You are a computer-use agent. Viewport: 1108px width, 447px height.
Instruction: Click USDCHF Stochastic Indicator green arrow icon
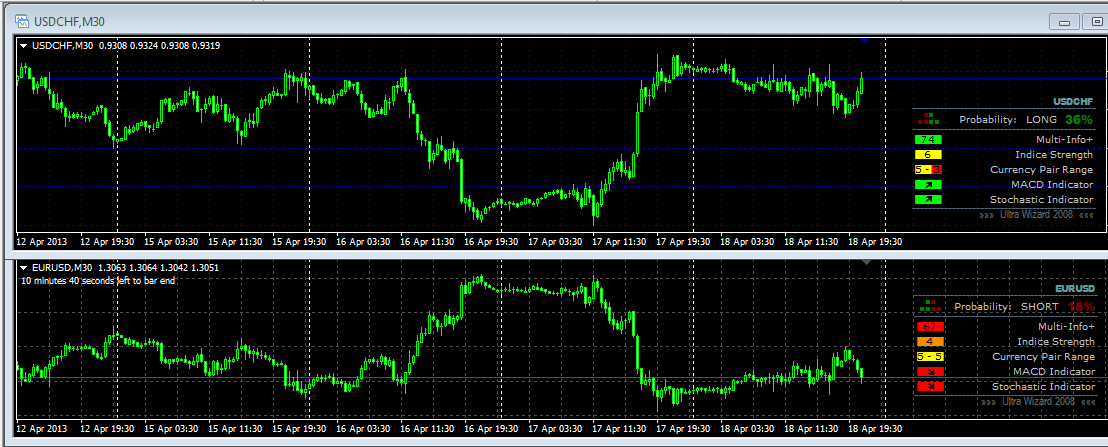(x=928, y=200)
